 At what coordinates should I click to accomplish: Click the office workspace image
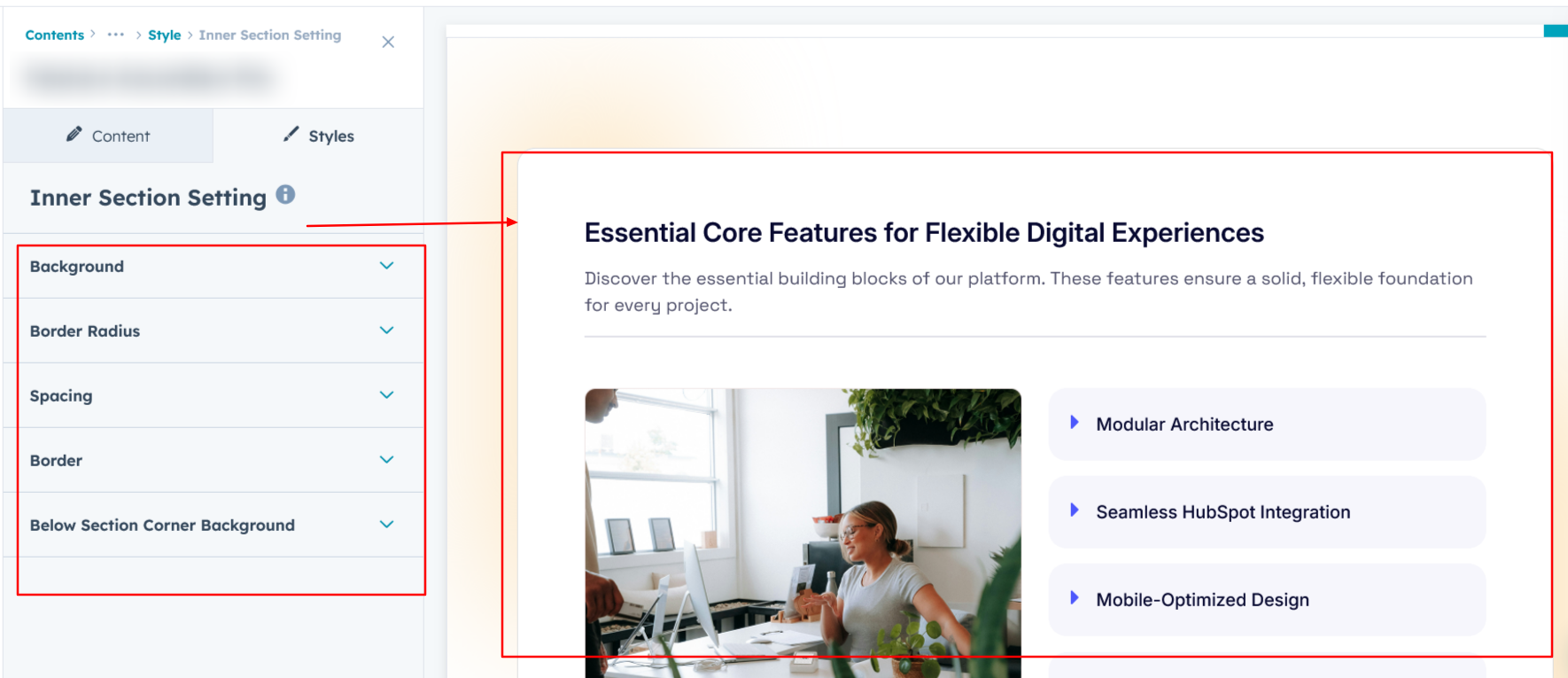click(803, 533)
